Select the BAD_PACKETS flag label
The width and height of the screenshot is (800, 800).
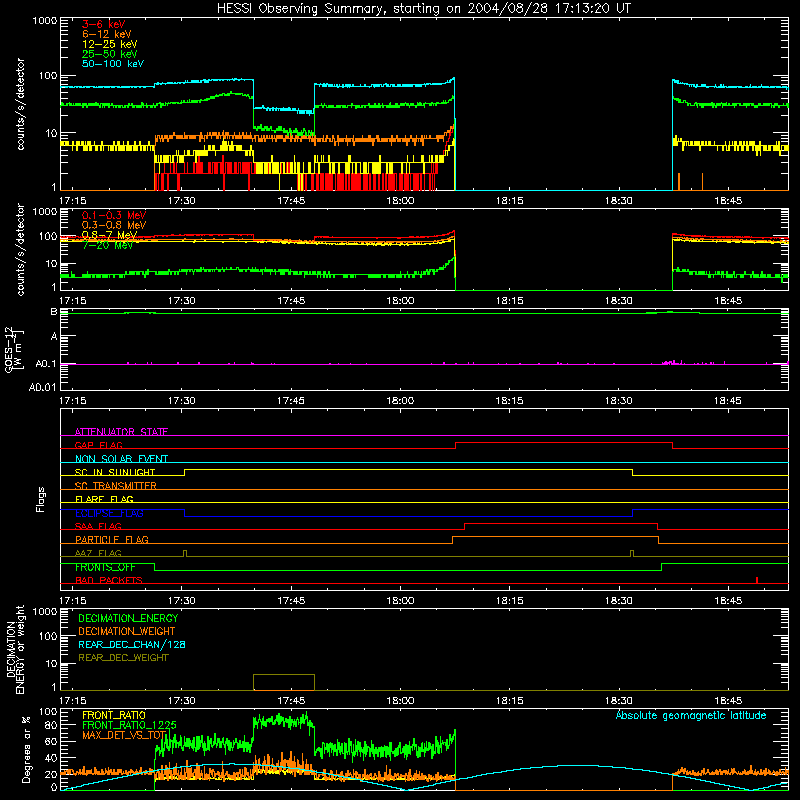pyautogui.click(x=109, y=580)
